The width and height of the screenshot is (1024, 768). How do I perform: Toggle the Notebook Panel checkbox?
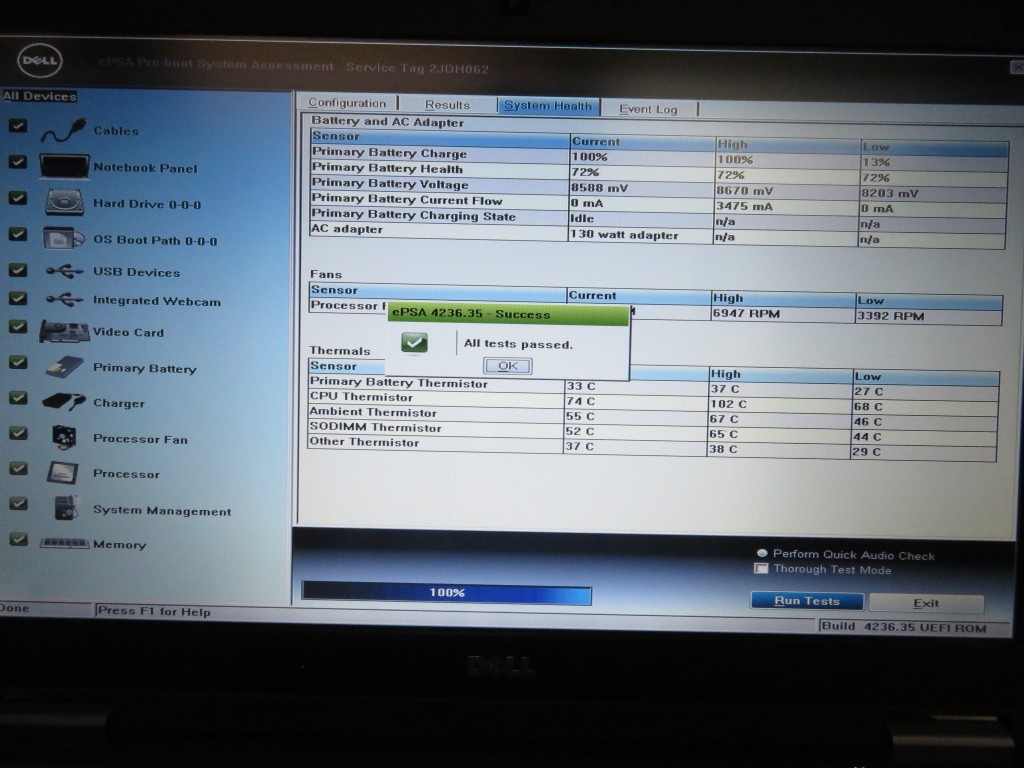18,161
